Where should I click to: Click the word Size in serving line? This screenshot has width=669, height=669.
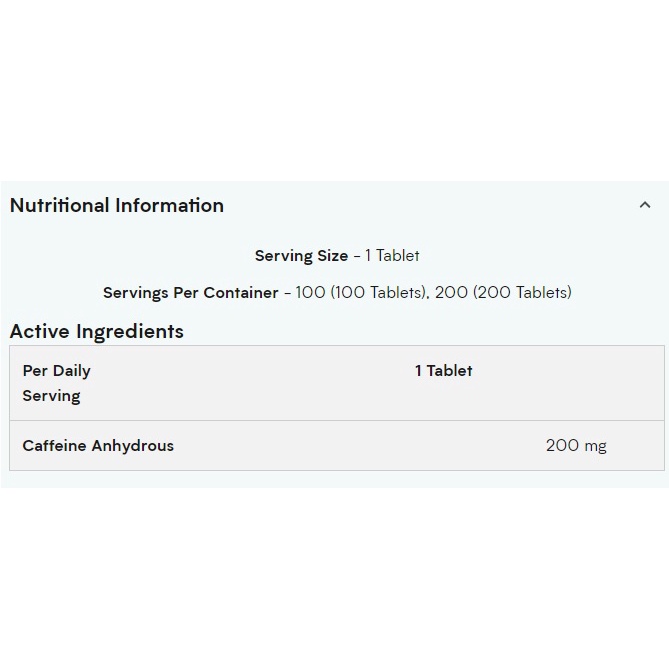(x=333, y=256)
